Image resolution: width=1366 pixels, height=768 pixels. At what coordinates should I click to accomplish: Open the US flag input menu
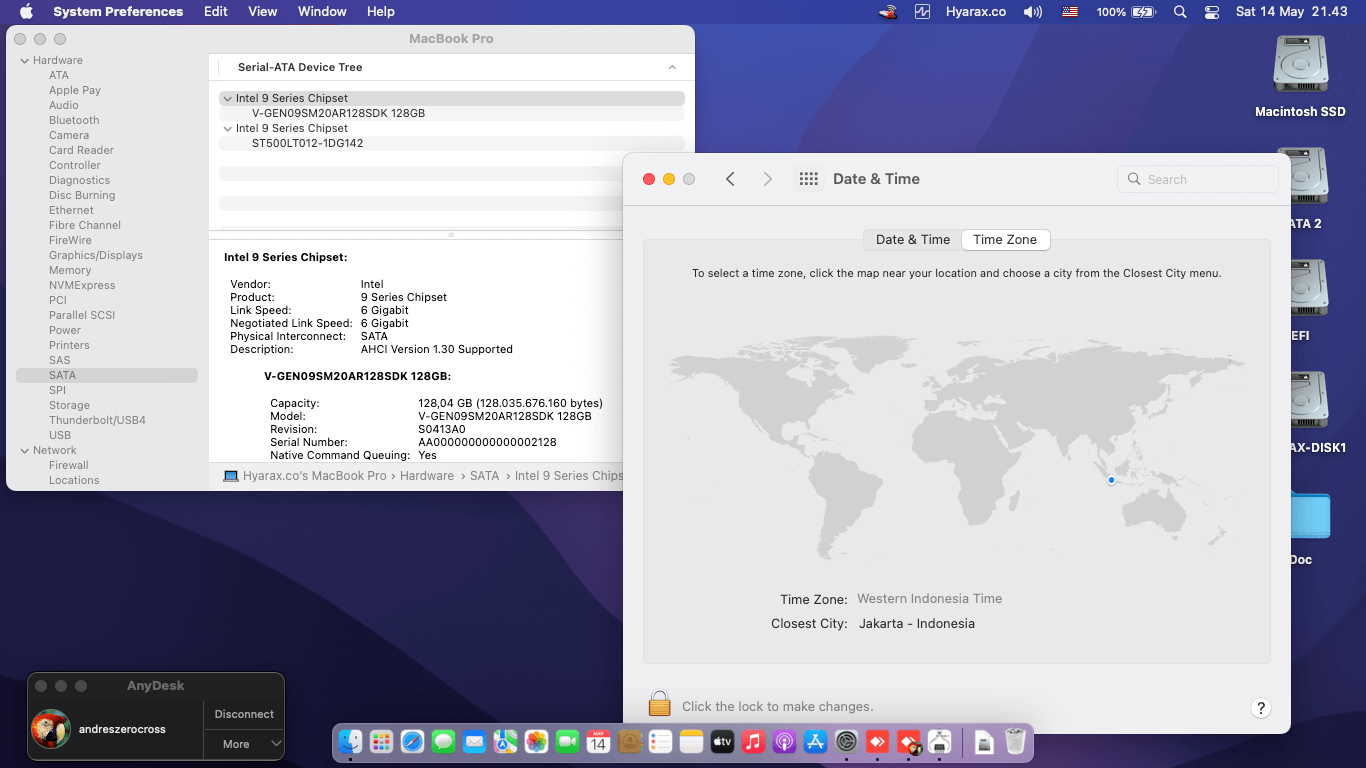pyautogui.click(x=1071, y=12)
